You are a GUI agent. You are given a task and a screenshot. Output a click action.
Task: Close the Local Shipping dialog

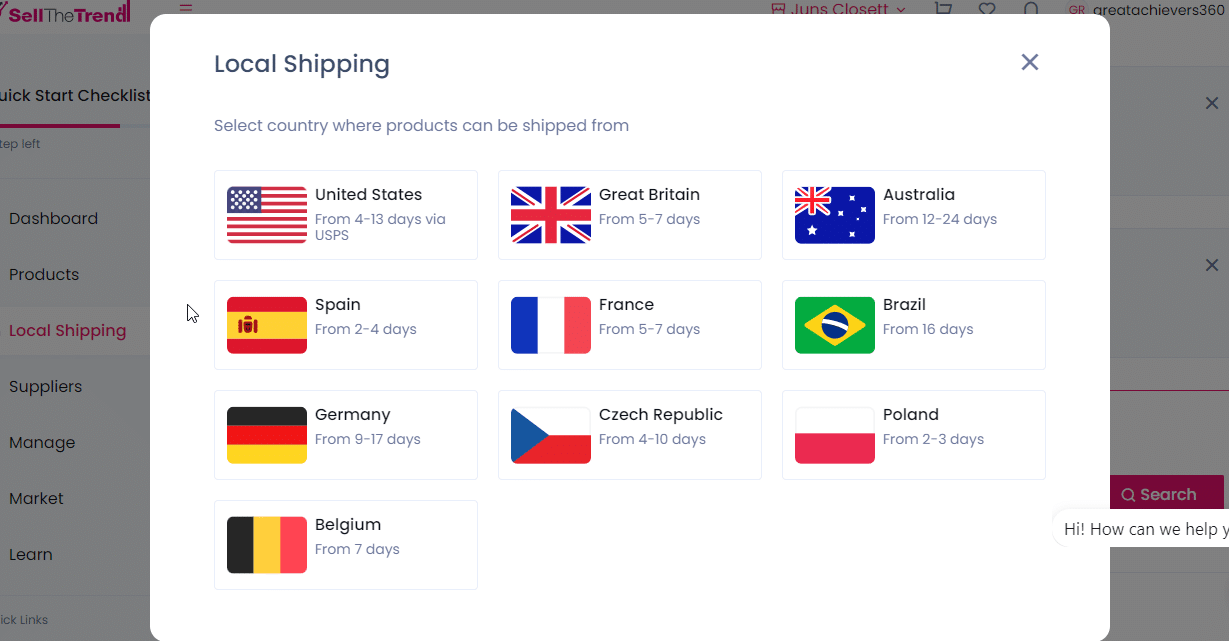1030,62
